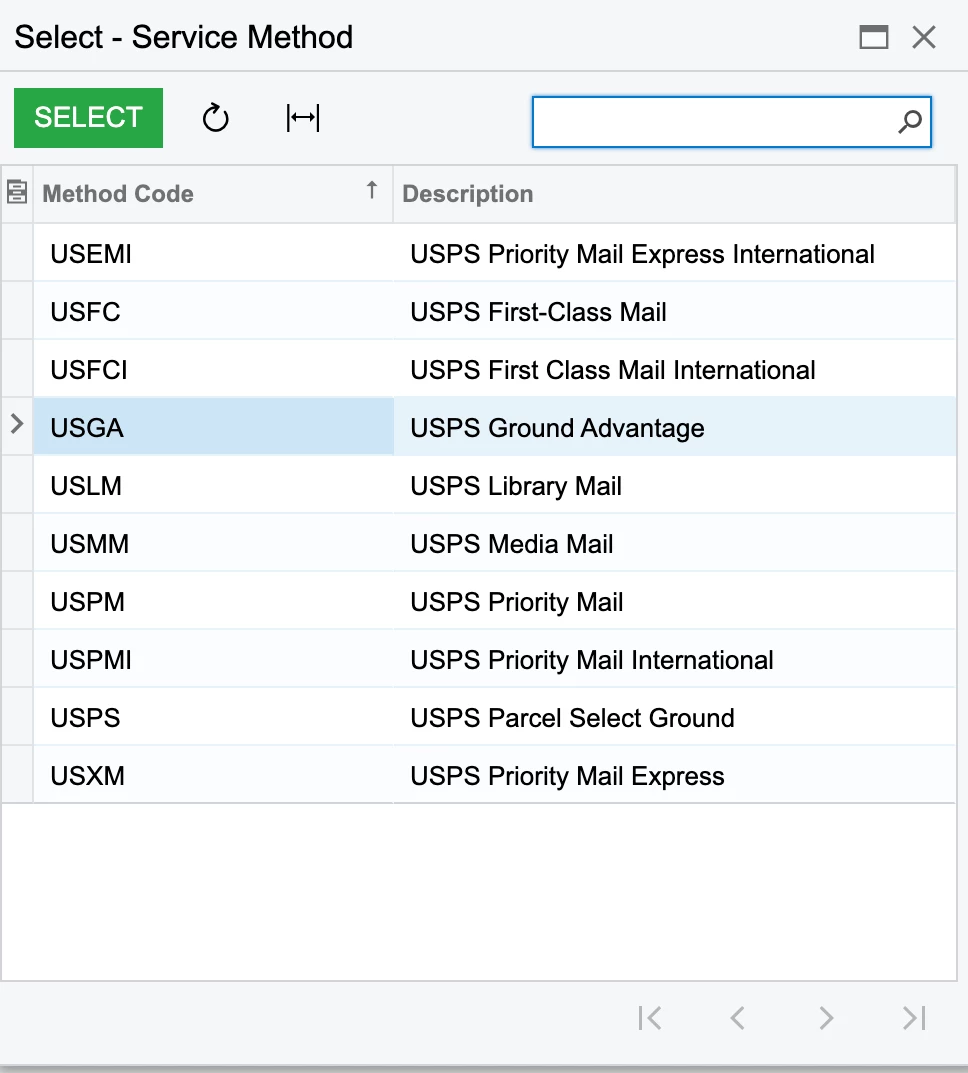
Task: Close the Select - Service Method dialog
Action: pos(924,37)
